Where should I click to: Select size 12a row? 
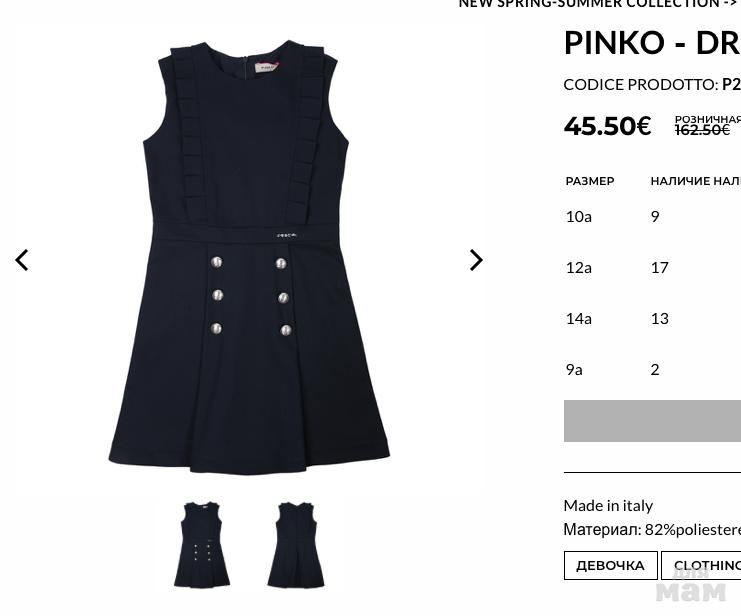pyautogui.click(x=653, y=268)
